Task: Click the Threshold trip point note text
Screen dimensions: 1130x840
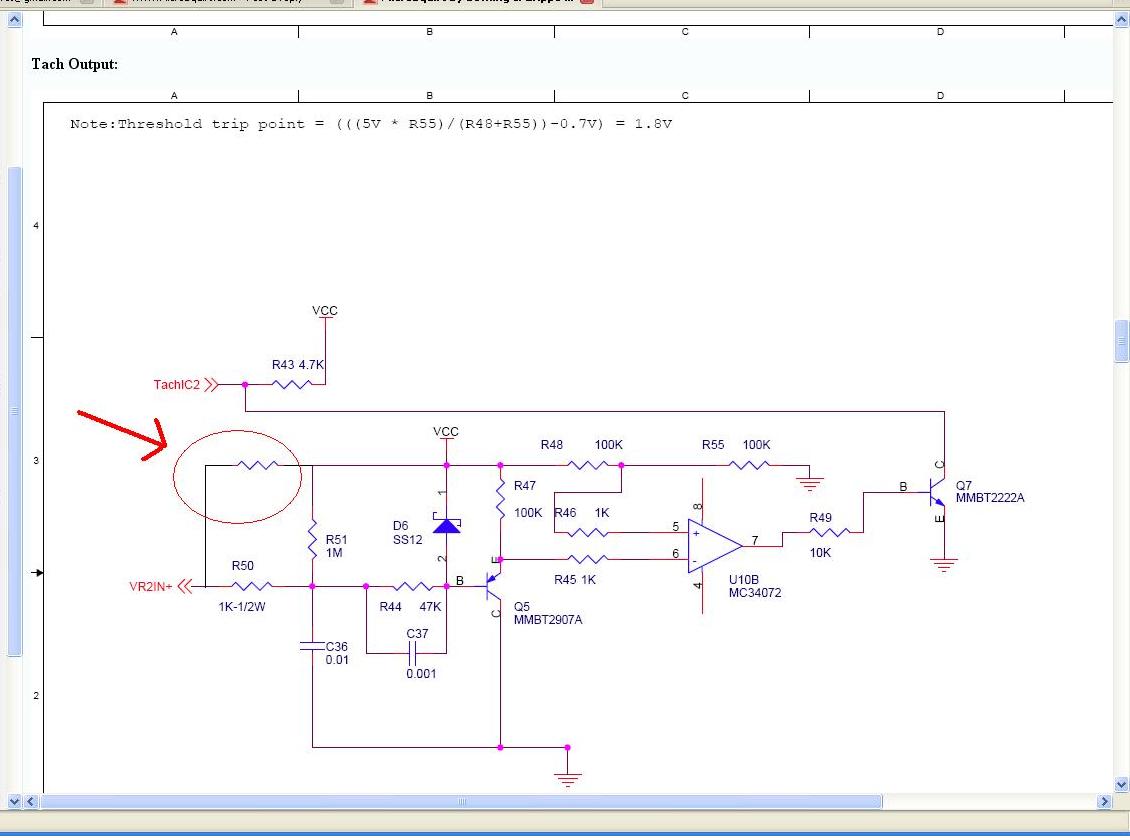Action: [370, 124]
